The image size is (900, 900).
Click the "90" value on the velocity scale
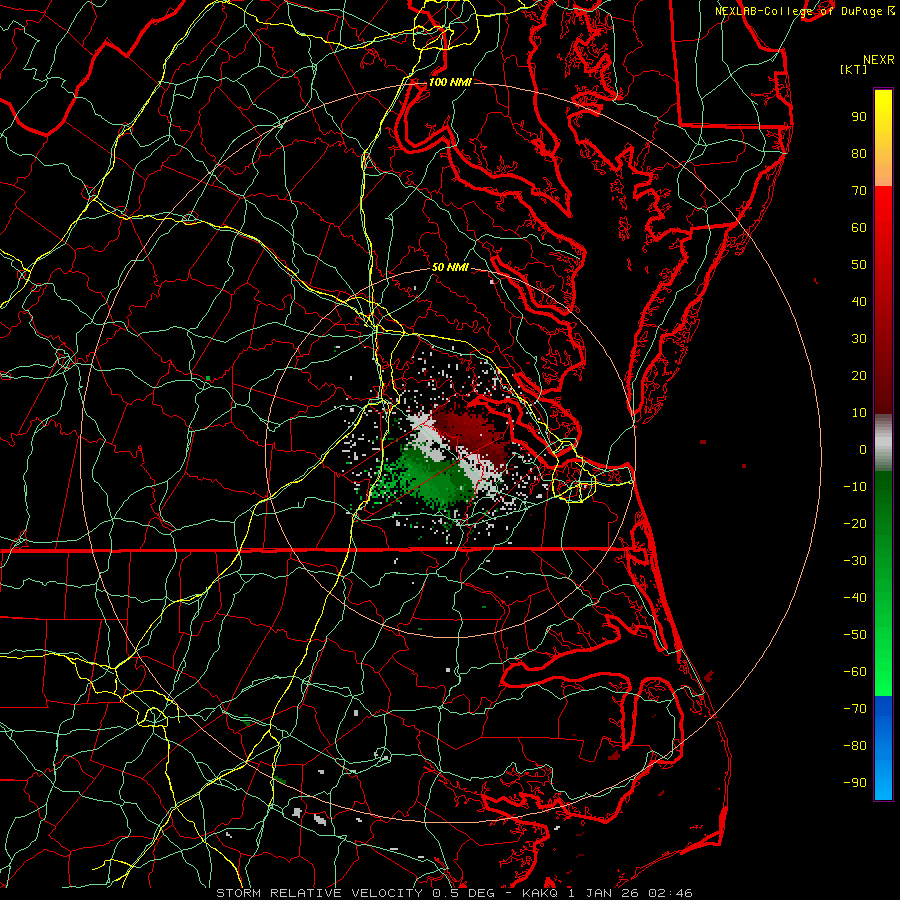coord(859,117)
